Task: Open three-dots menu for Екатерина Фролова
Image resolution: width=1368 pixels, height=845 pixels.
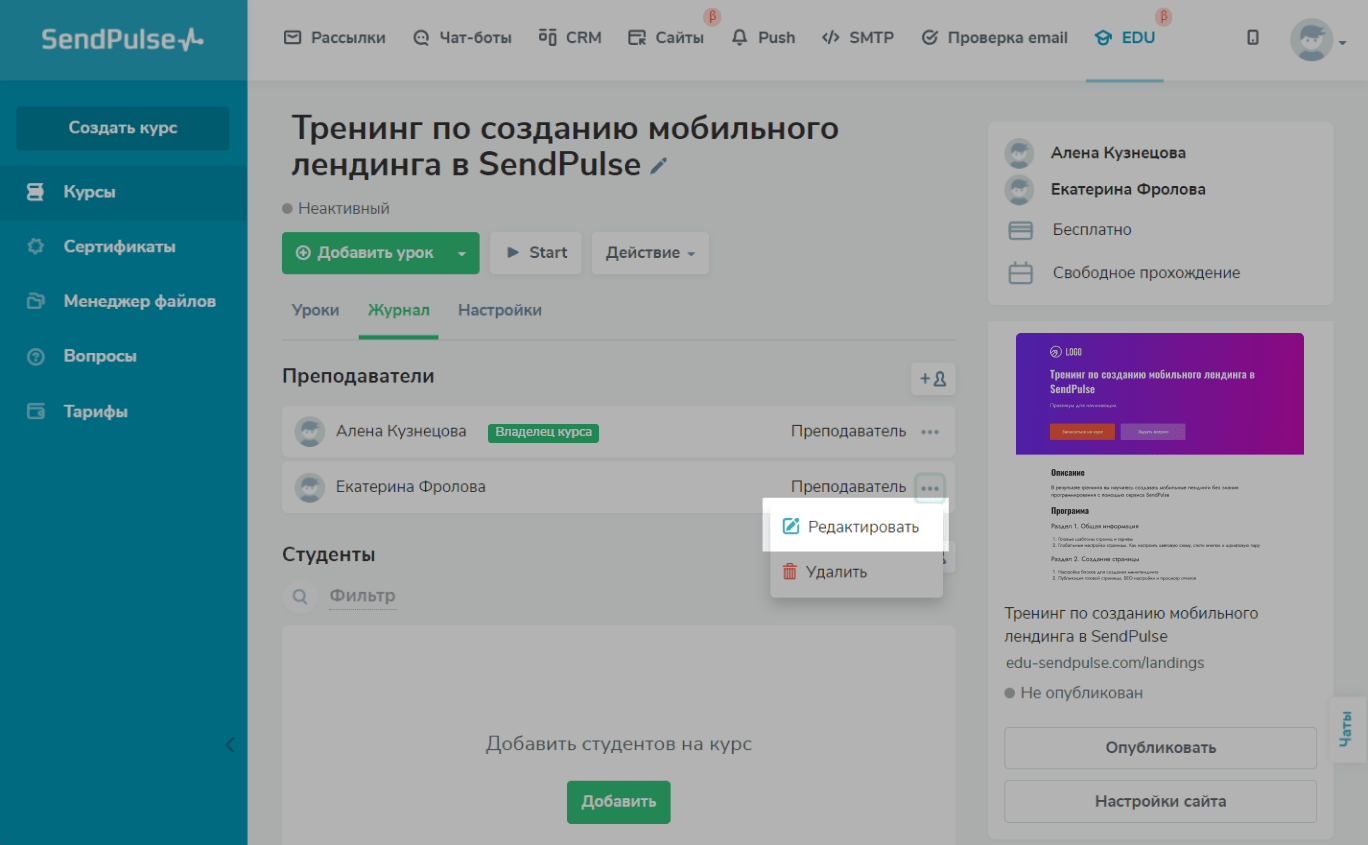Action: coord(930,488)
